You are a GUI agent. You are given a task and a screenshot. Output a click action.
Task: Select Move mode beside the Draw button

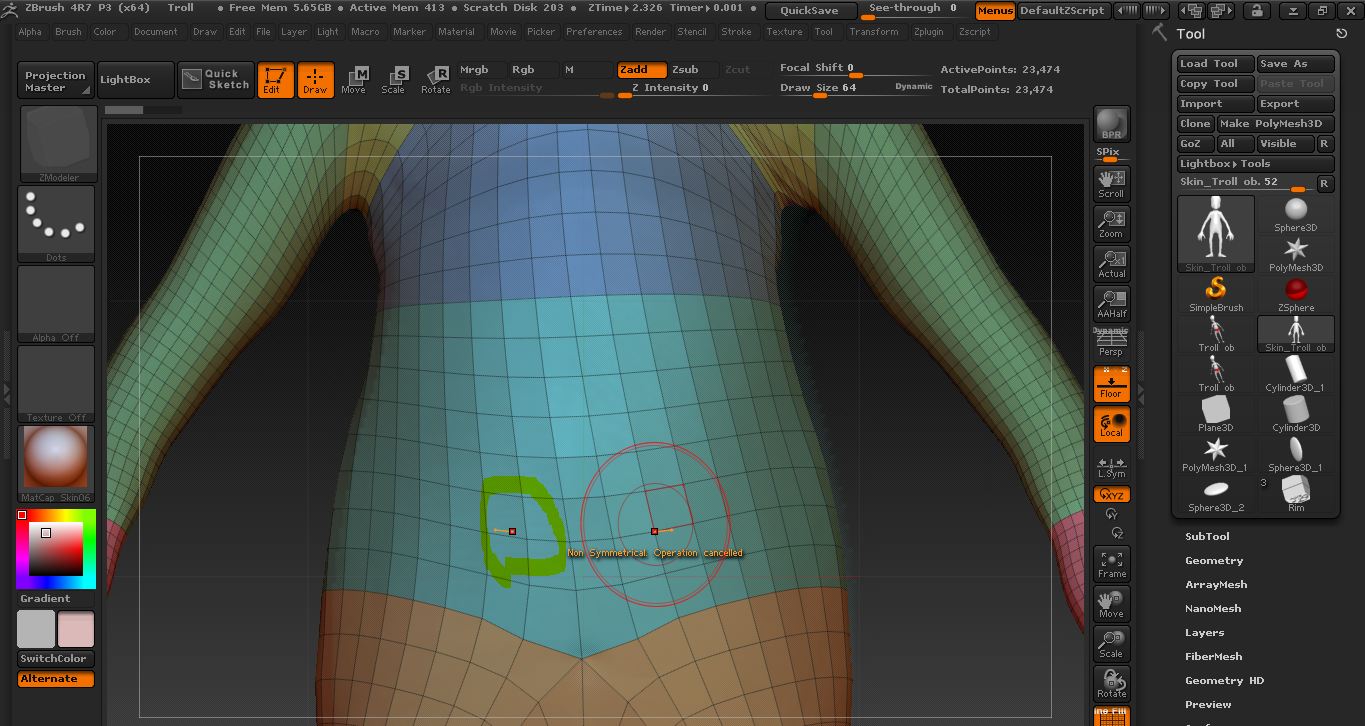[x=354, y=80]
